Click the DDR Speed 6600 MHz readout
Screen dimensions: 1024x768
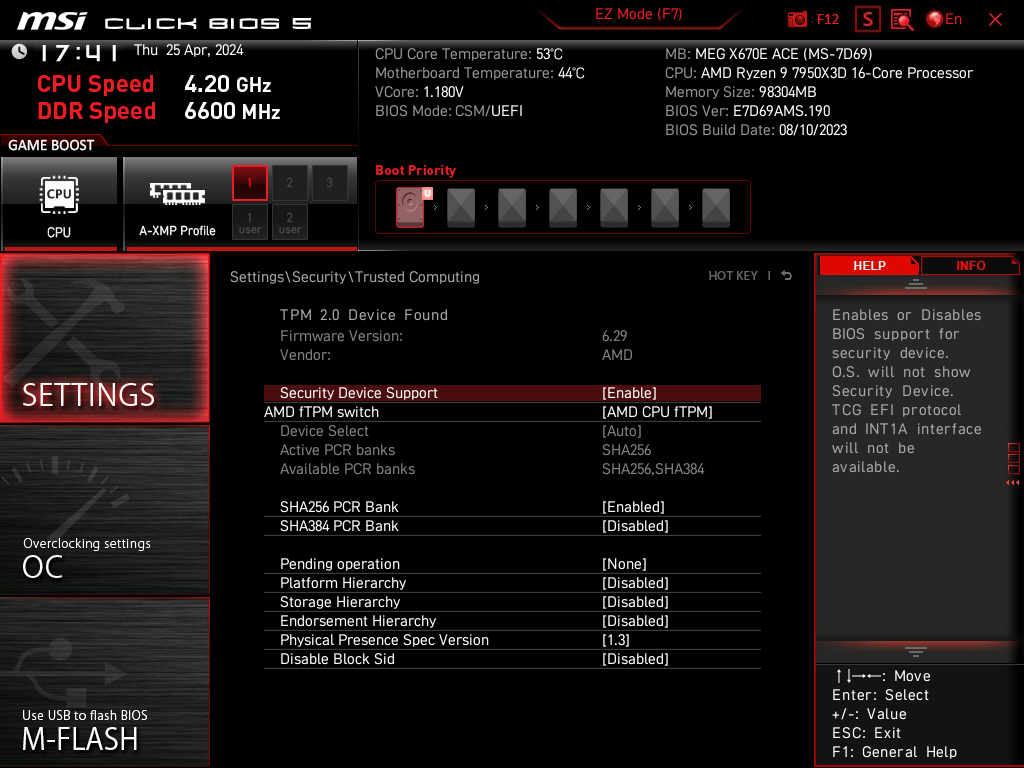coord(159,111)
